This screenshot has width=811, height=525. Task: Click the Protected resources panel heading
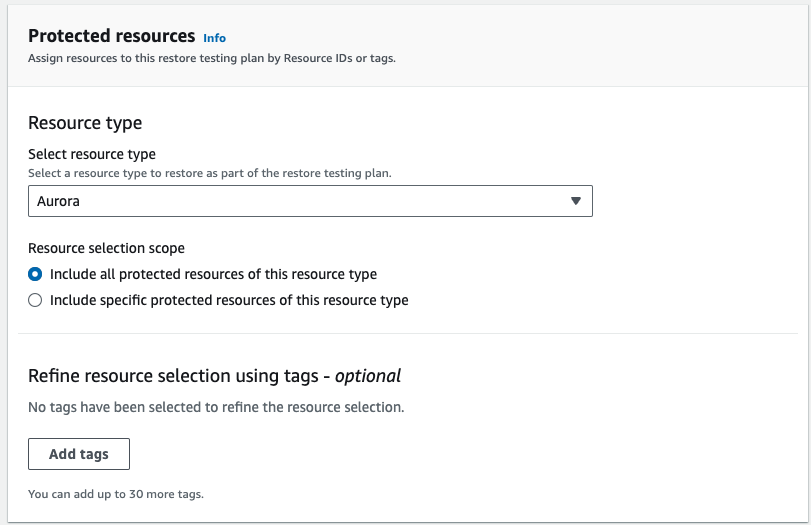[112, 36]
